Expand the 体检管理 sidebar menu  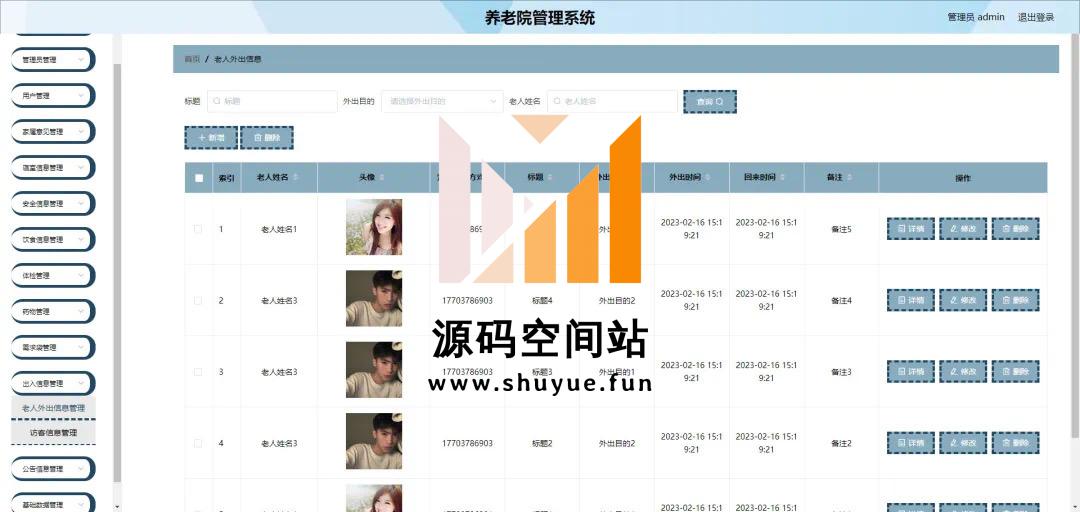(52, 276)
